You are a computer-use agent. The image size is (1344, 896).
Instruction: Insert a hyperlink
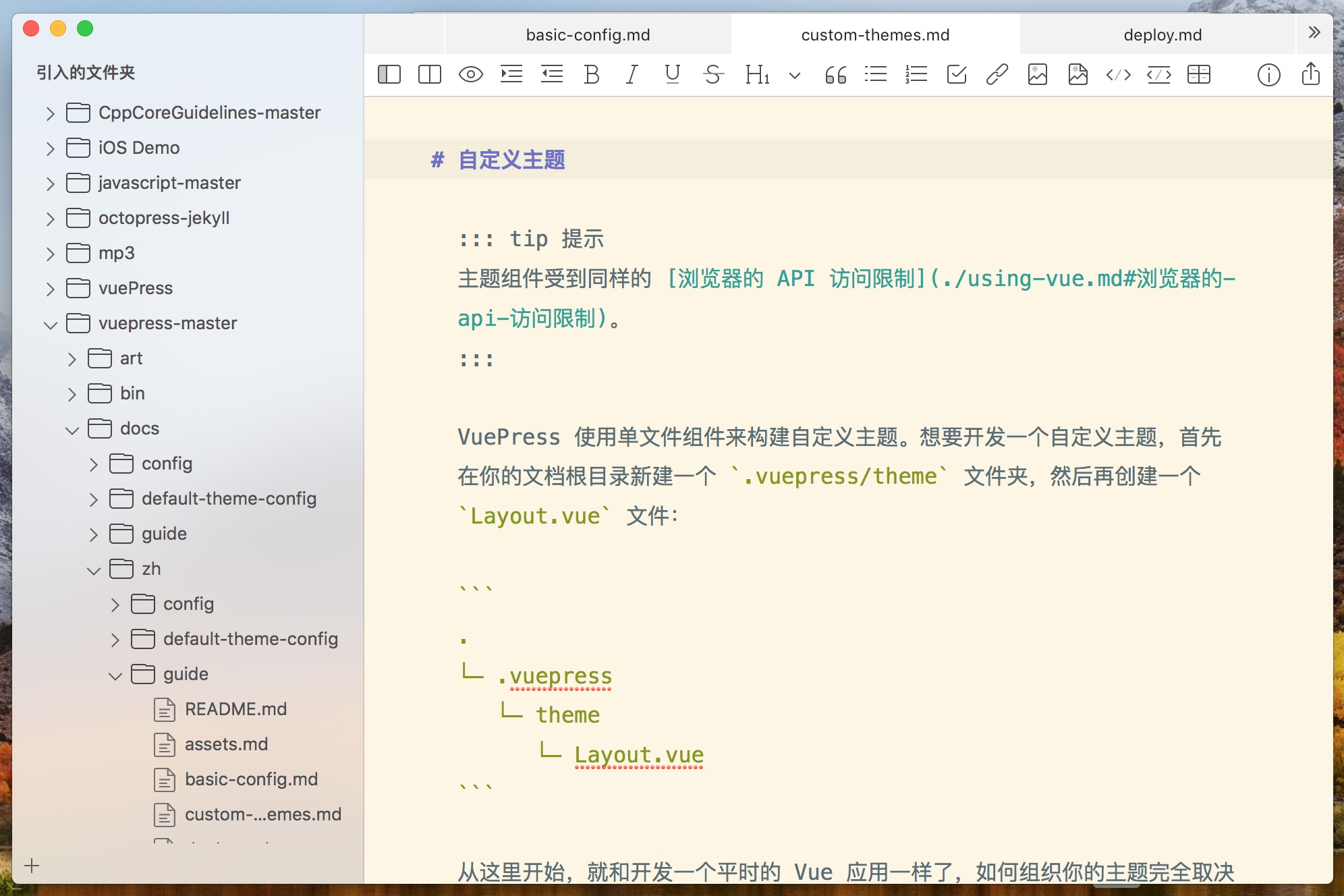click(x=997, y=74)
